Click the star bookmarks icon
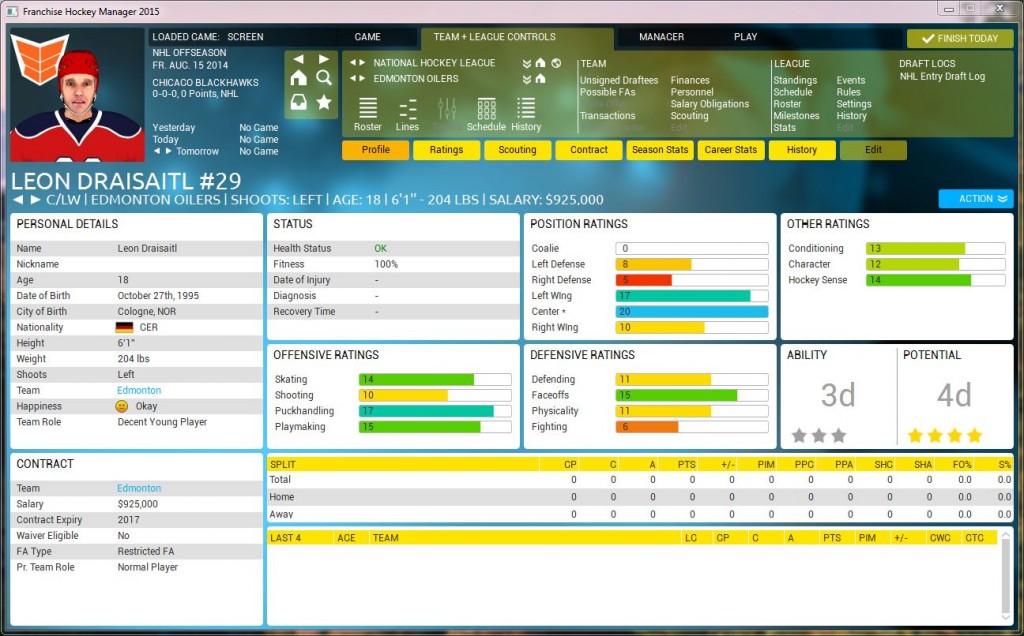 tap(323, 103)
